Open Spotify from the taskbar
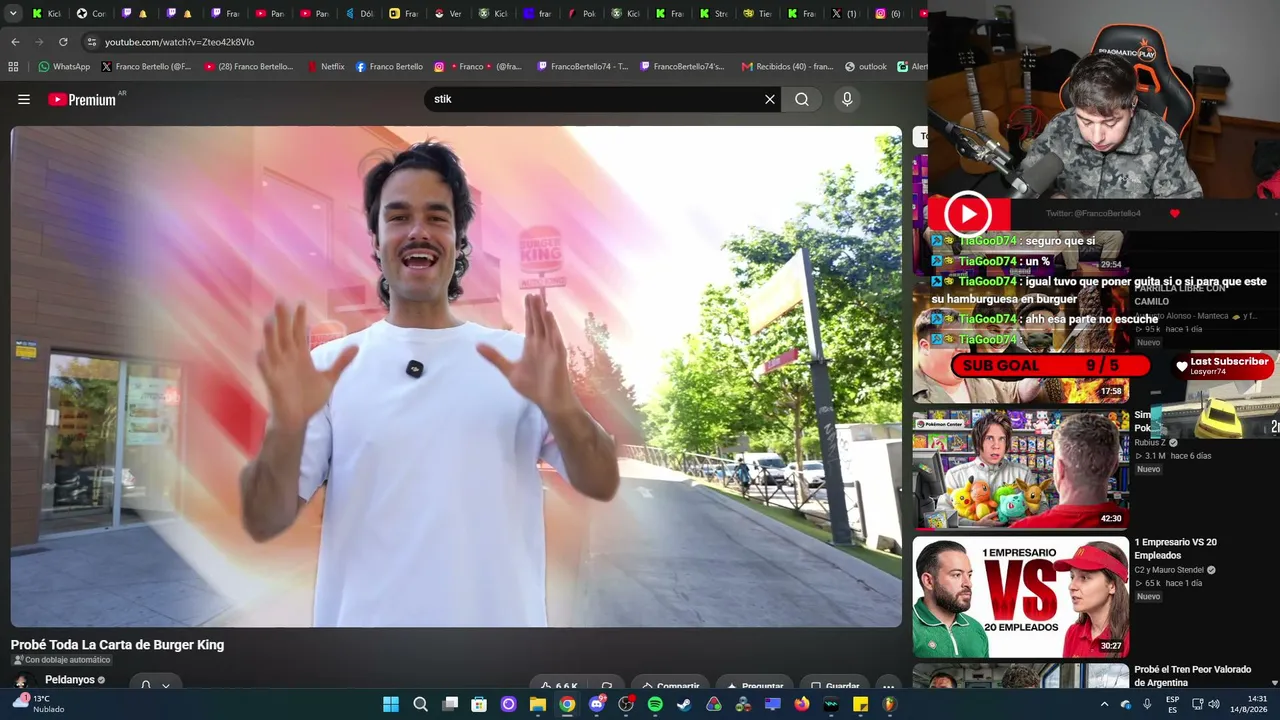This screenshot has width=1280, height=720. point(655,704)
